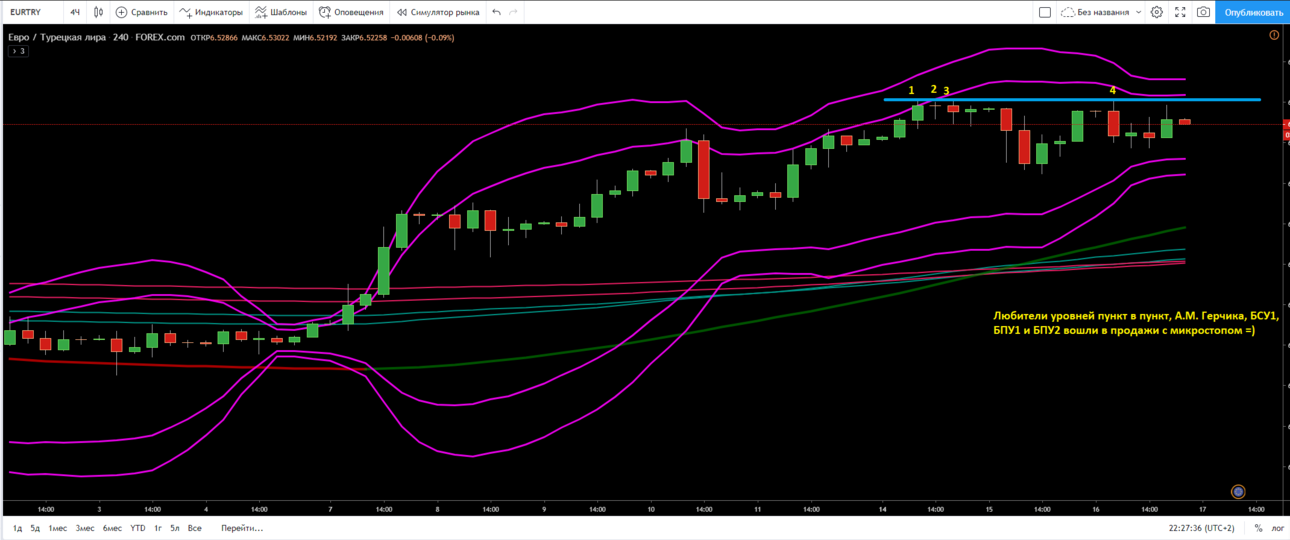Open the 4Ч timeframe dropdown
This screenshot has width=1290, height=540.
tap(75, 12)
